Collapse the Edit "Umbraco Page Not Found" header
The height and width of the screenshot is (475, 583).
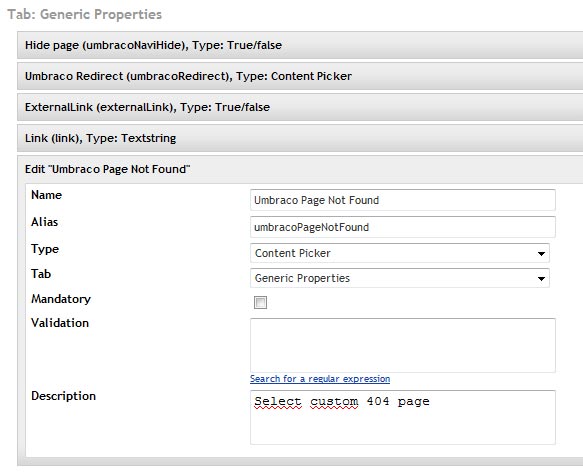coord(300,169)
